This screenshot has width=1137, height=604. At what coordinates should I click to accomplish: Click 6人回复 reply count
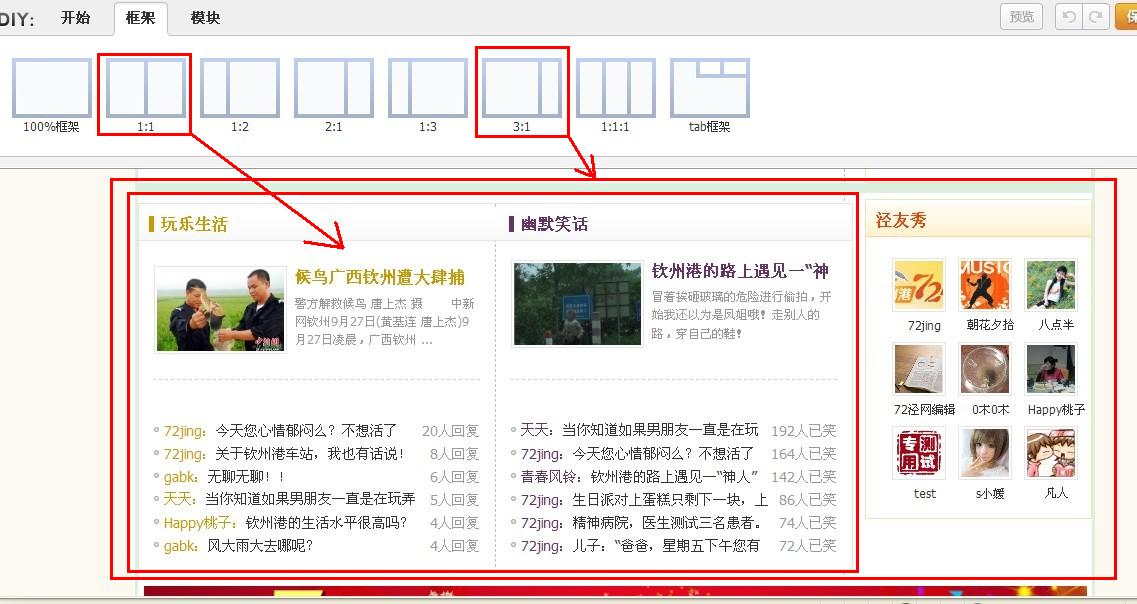(x=455, y=477)
